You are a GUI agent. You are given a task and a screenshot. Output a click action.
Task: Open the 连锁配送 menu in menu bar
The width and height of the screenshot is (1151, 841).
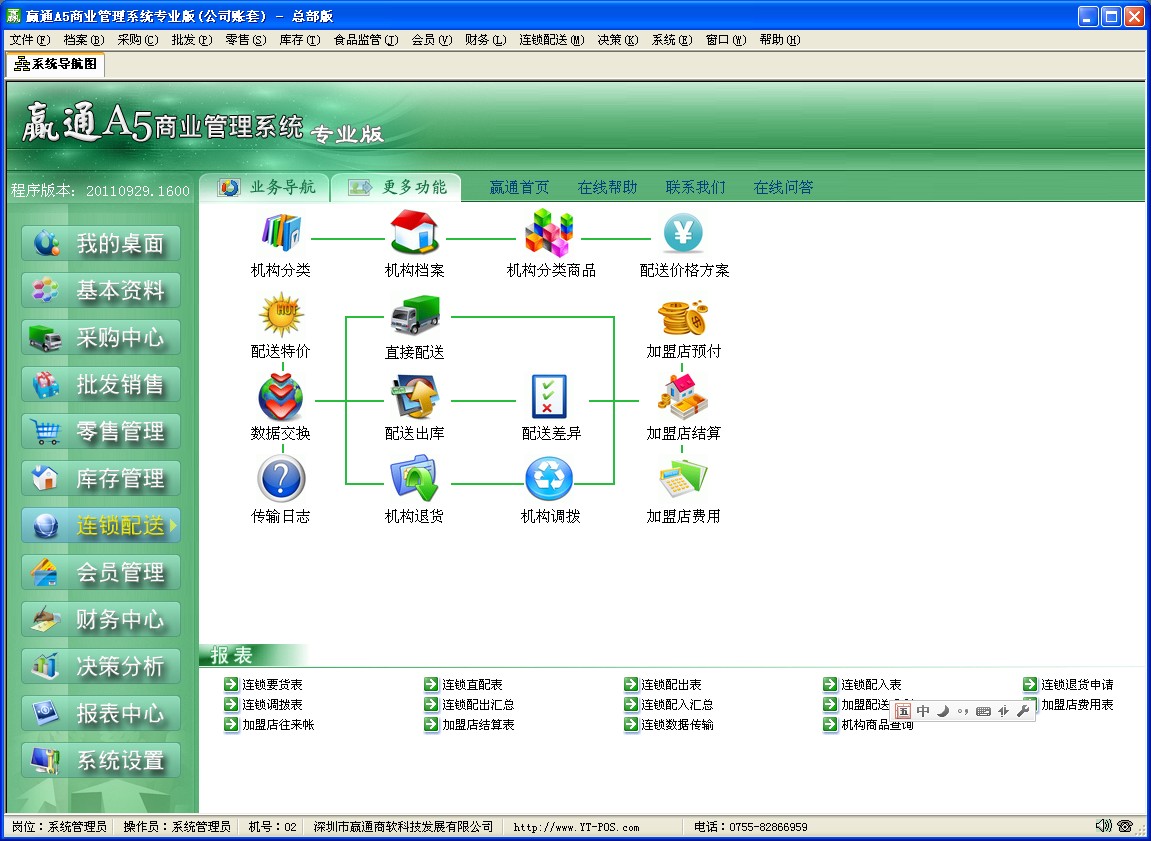click(x=551, y=40)
